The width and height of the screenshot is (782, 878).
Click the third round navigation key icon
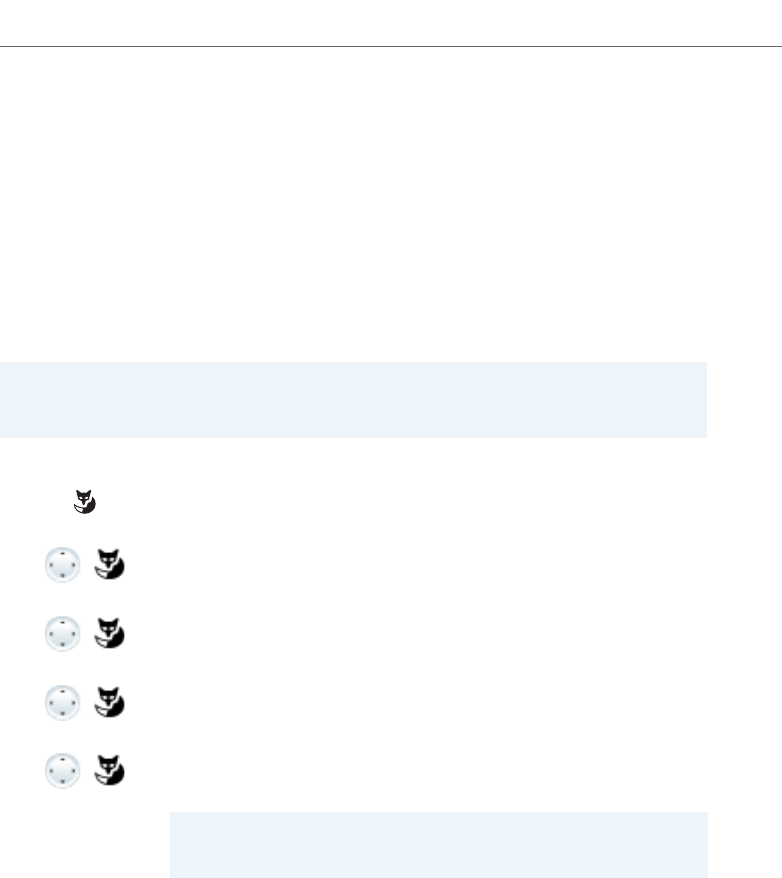pyautogui.click(x=63, y=702)
